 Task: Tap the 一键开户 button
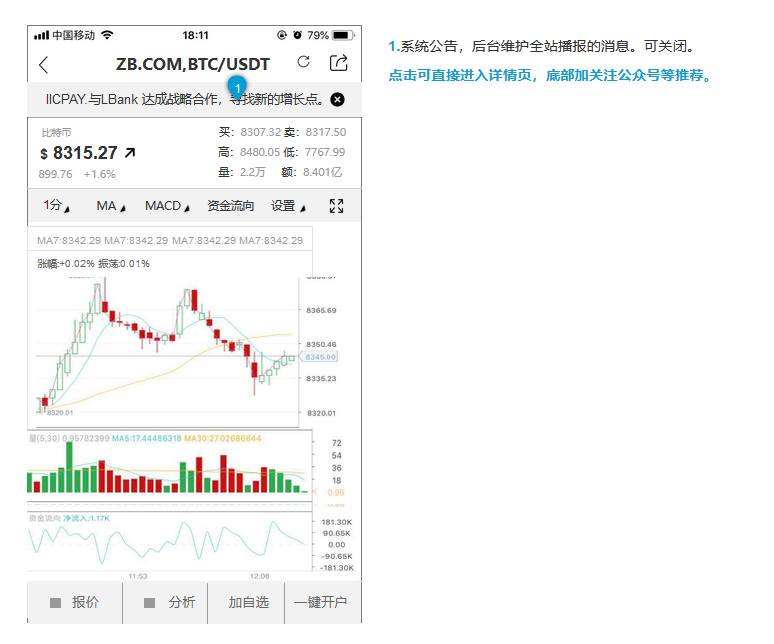point(321,602)
